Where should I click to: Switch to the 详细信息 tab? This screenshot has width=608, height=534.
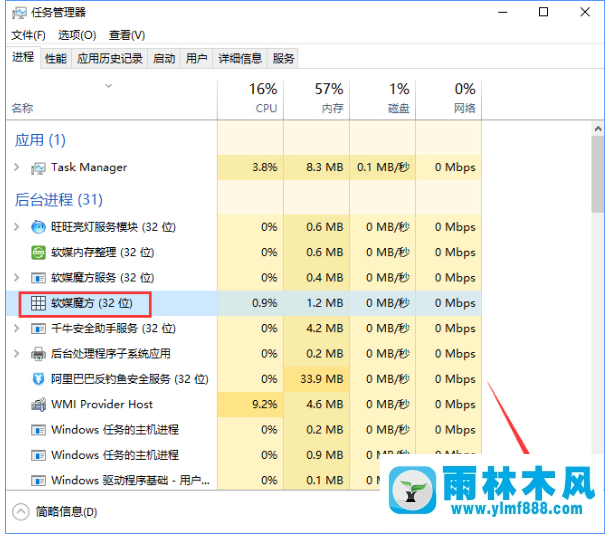[x=240, y=59]
